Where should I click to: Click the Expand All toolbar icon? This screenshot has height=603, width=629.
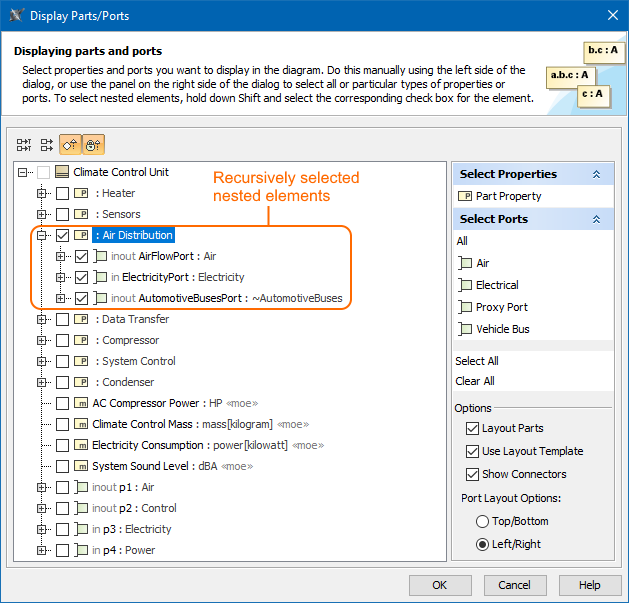tap(24, 145)
